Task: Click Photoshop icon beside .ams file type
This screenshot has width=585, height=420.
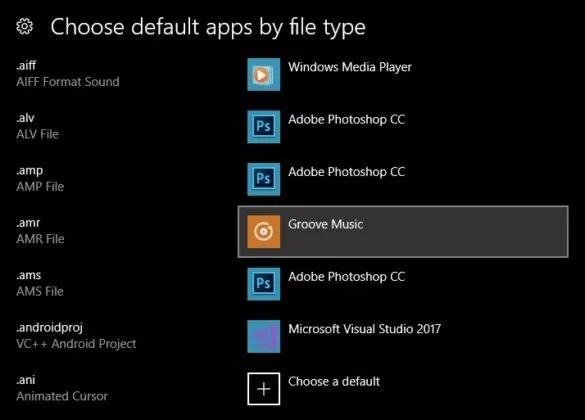Action: click(x=263, y=284)
